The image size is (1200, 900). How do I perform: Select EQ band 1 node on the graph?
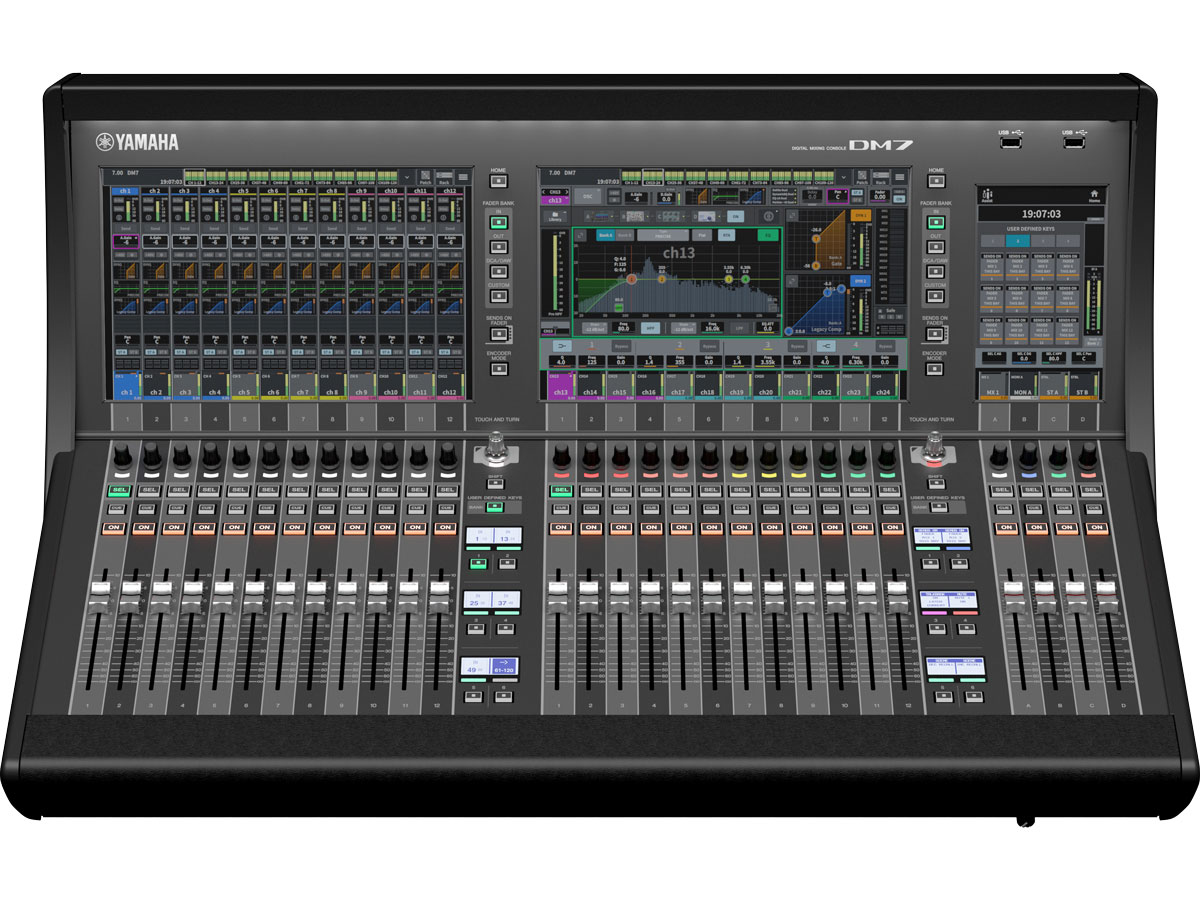(x=631, y=279)
